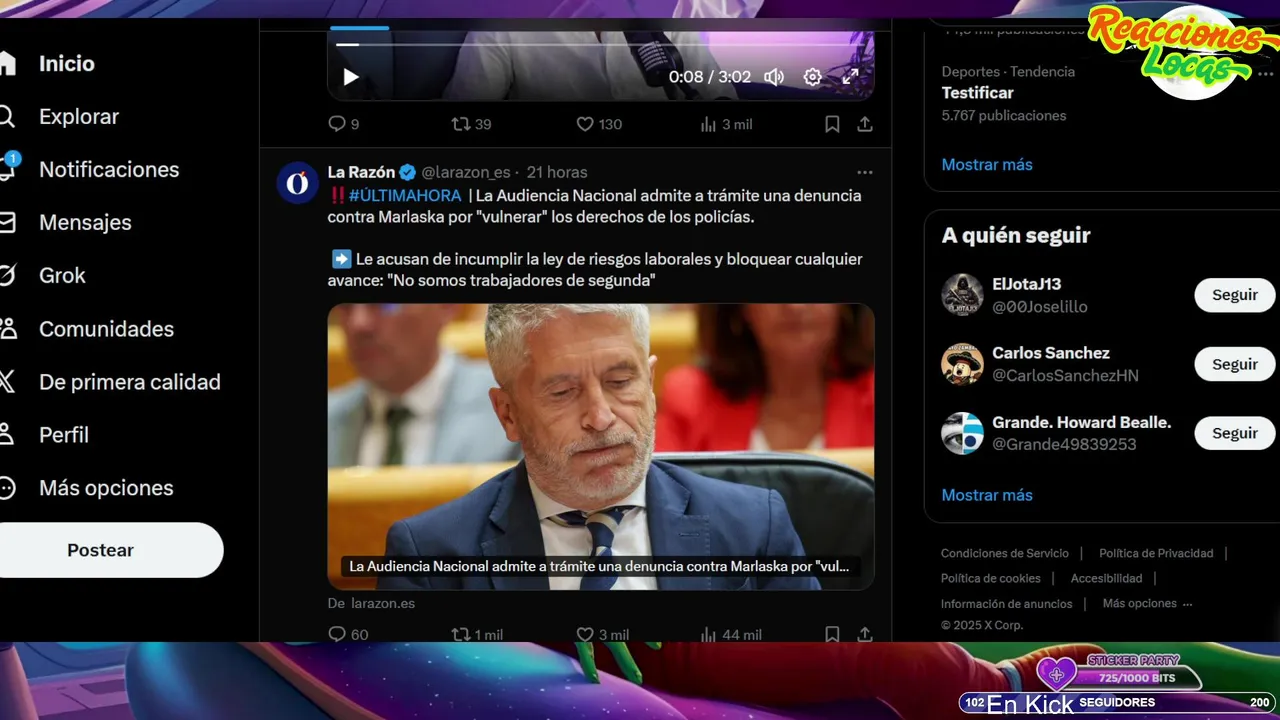Reply to La Razón post with 60 comments
Screen dimensions: 1280x720
pyautogui.click(x=348, y=634)
